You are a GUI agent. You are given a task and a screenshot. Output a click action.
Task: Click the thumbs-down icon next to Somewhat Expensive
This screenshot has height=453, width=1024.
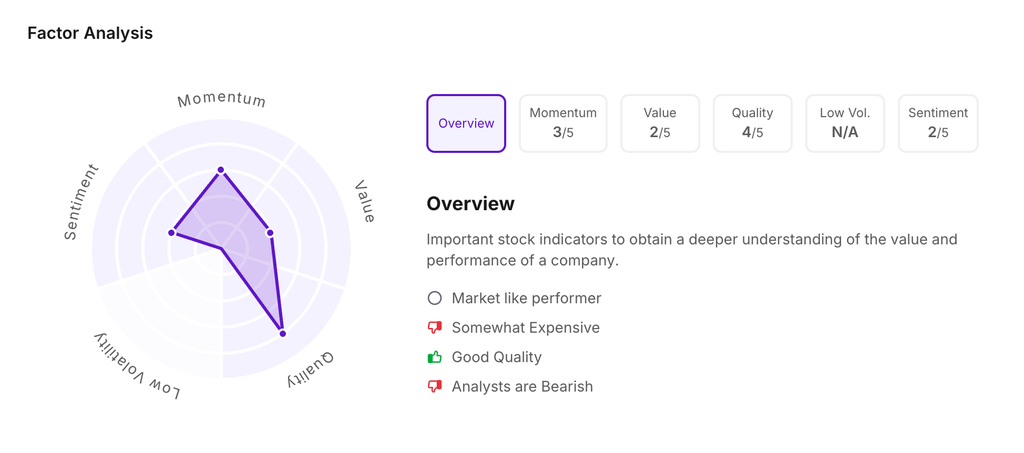(x=434, y=328)
